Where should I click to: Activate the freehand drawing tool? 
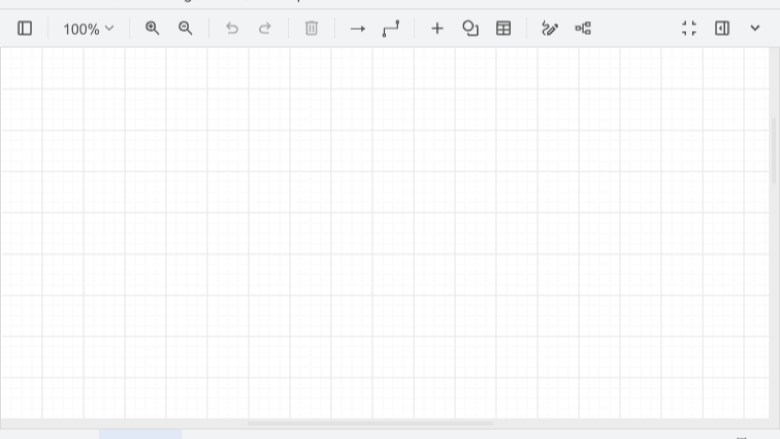[x=550, y=28]
